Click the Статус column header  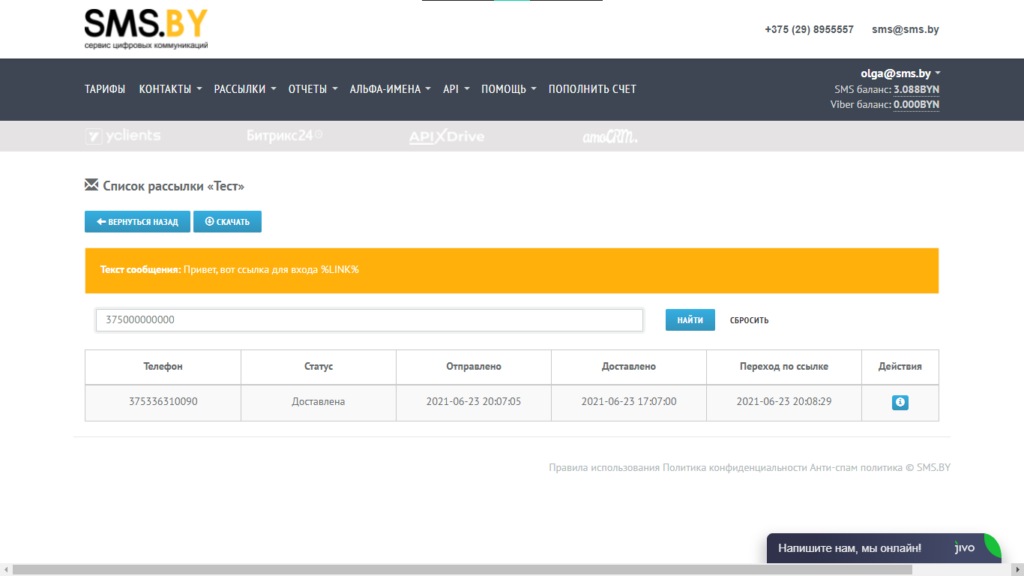(x=318, y=366)
